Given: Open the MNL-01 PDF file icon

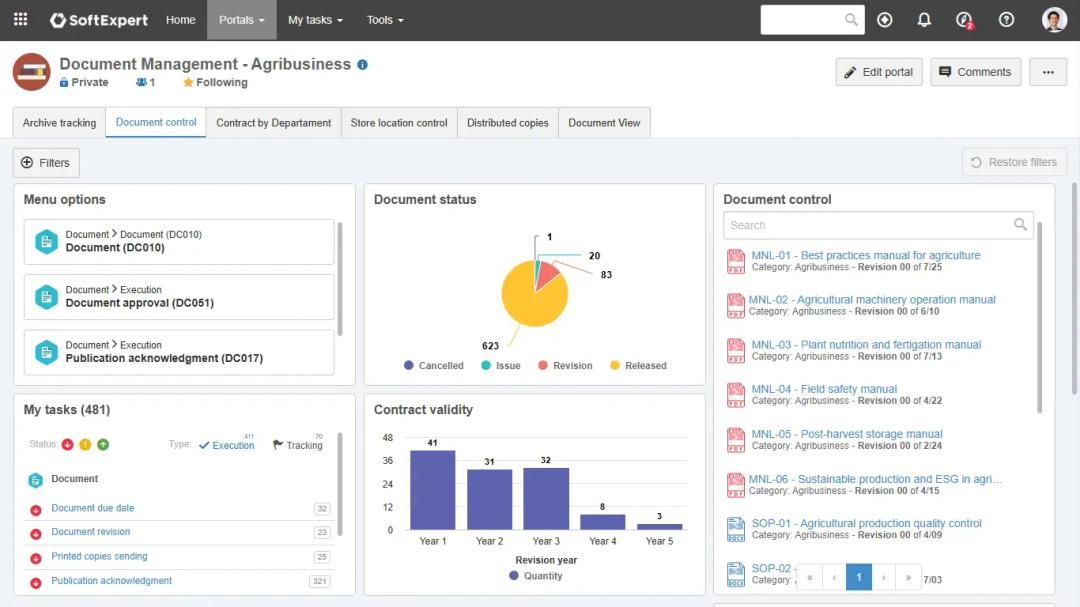Looking at the screenshot, I should coord(736,261).
